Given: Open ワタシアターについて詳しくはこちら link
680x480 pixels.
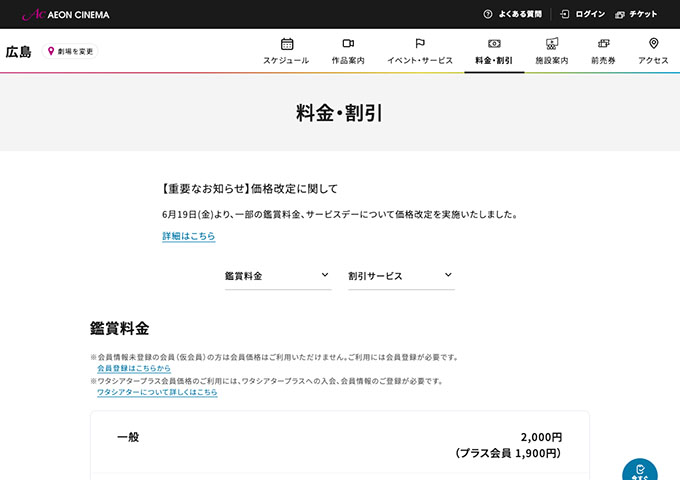Looking at the screenshot, I should point(157,392).
